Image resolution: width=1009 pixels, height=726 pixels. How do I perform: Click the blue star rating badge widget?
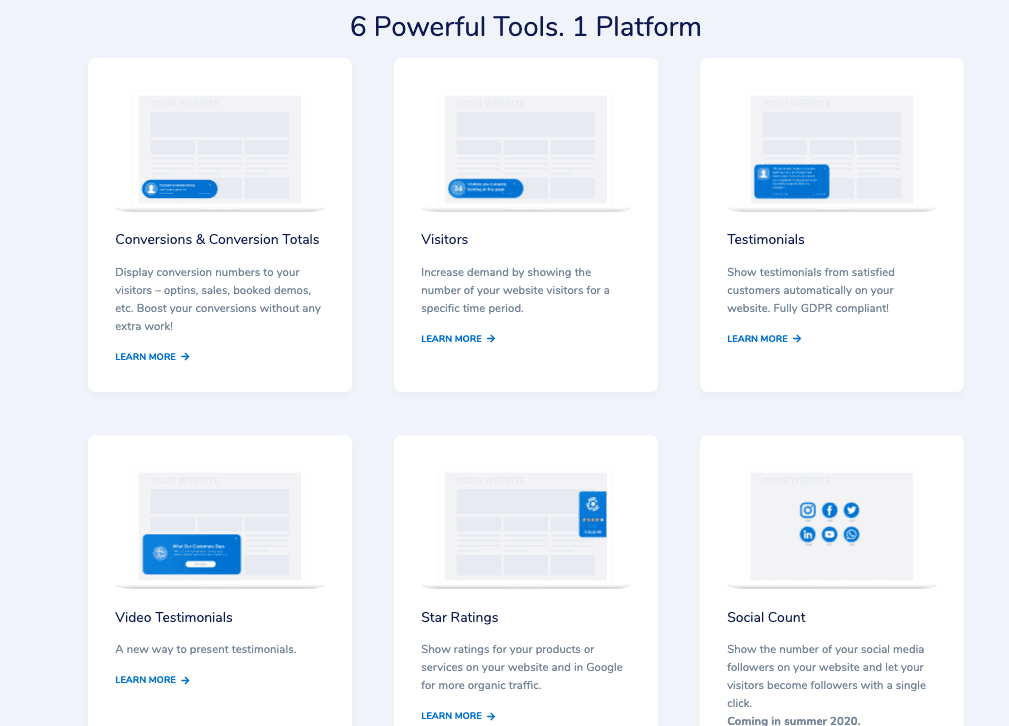pyautogui.click(x=593, y=514)
